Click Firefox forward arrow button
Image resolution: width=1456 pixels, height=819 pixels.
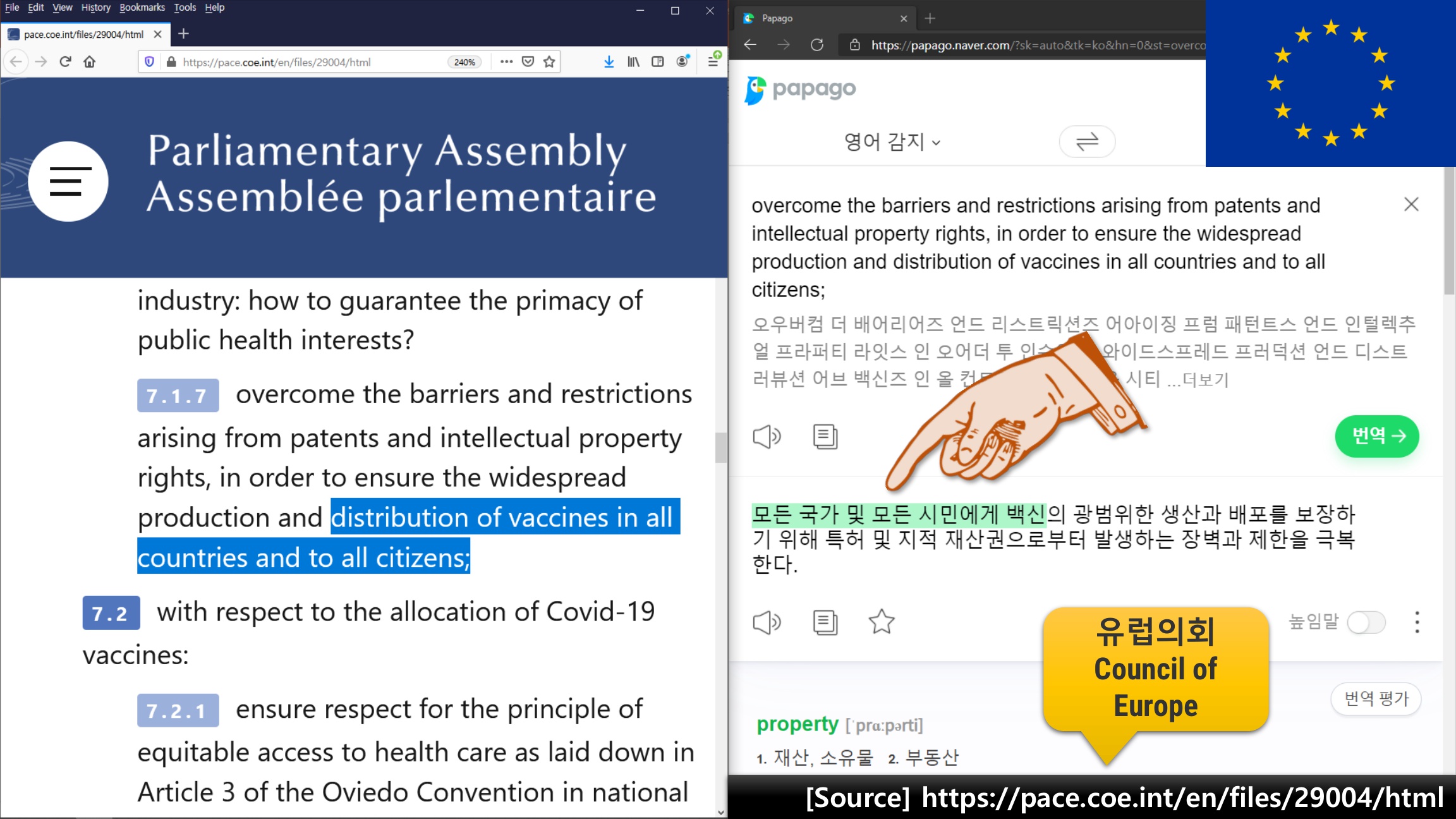(x=41, y=61)
